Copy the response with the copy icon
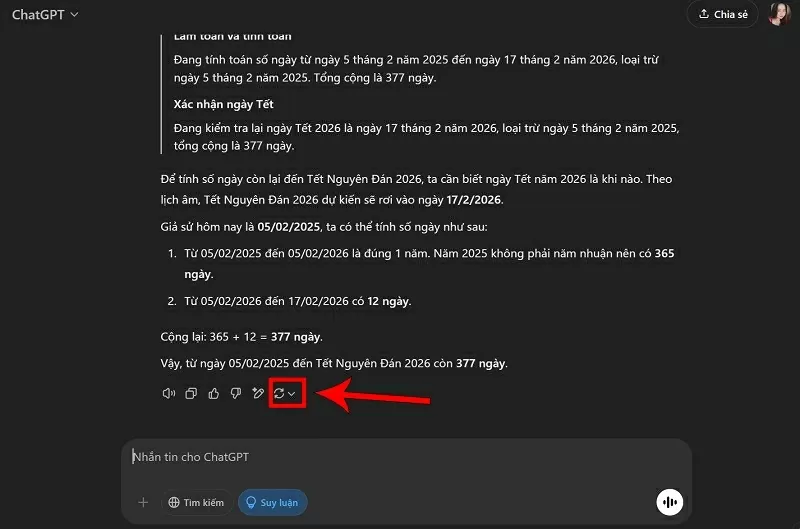 pos(191,394)
